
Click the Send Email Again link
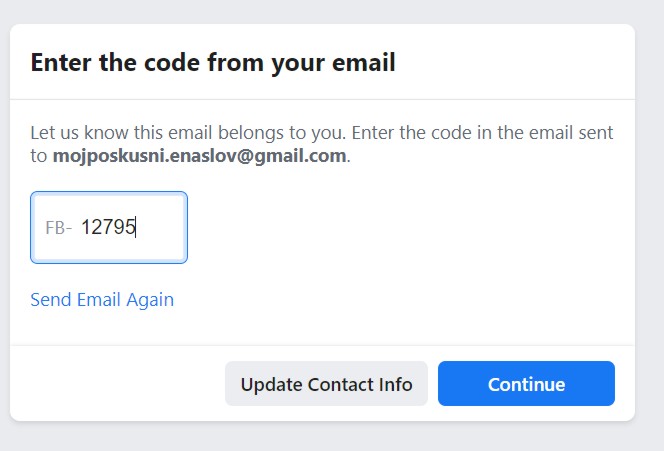click(x=102, y=299)
